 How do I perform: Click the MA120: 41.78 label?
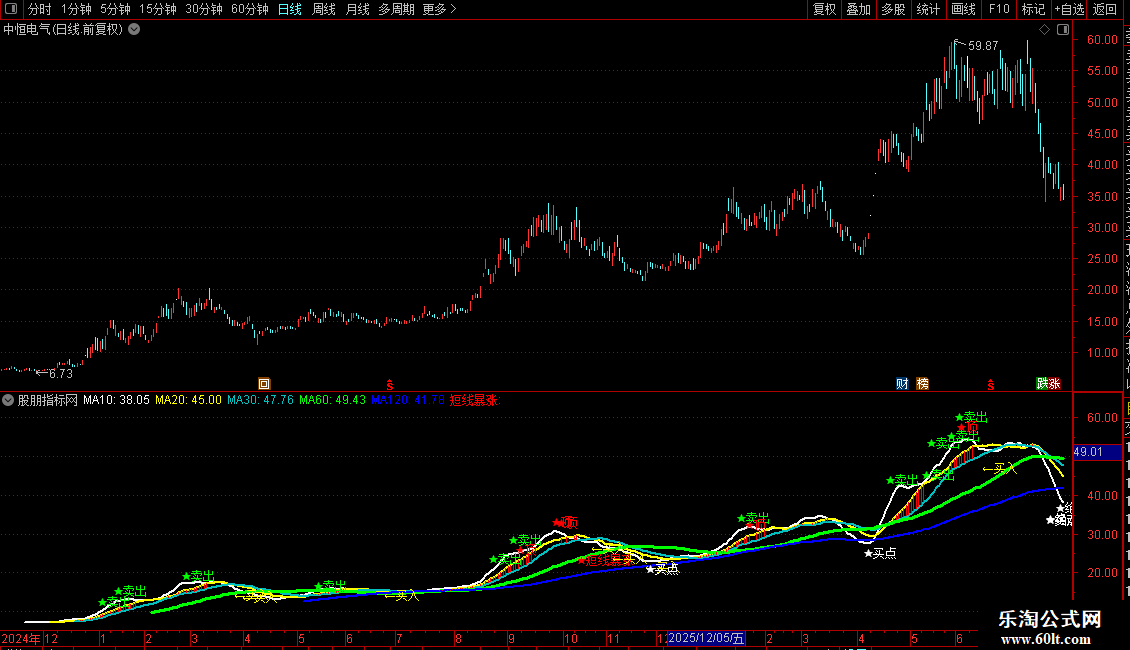(408, 400)
